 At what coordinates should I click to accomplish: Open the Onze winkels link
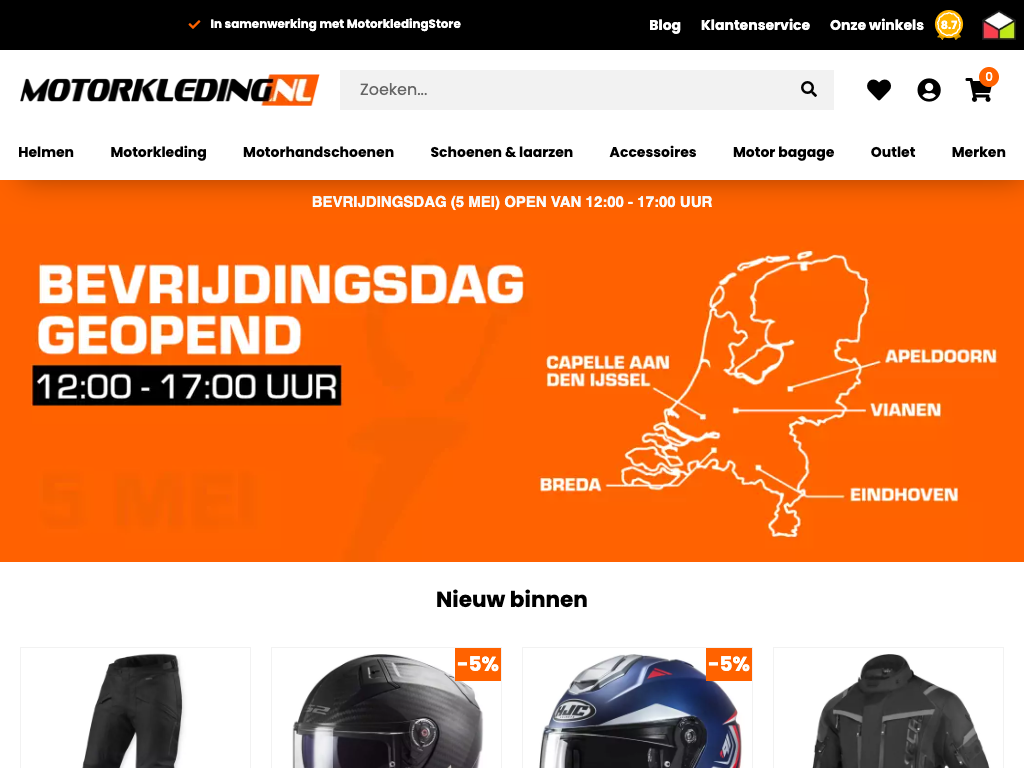[x=876, y=25]
